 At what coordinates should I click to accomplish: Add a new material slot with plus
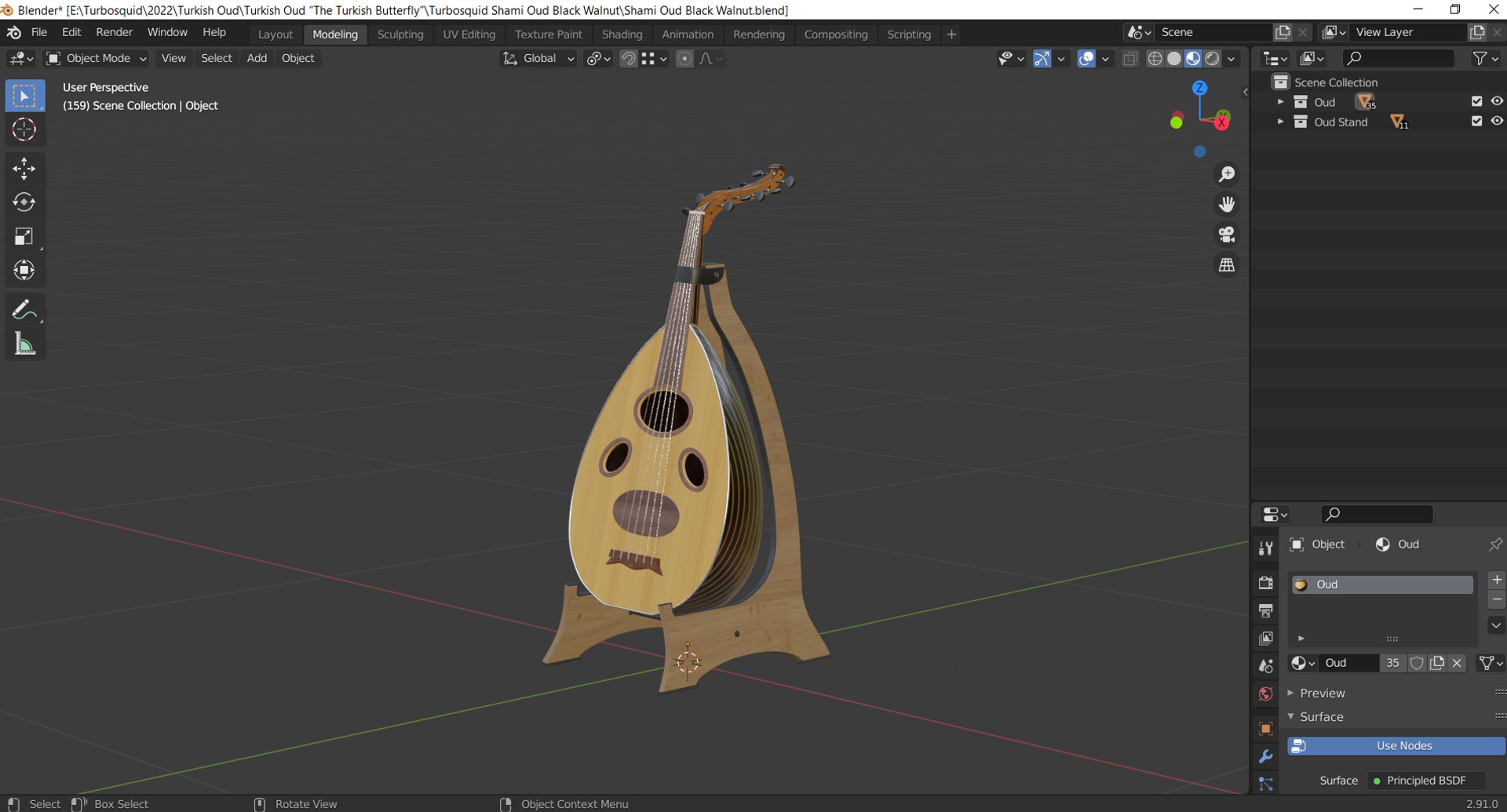pyautogui.click(x=1497, y=580)
